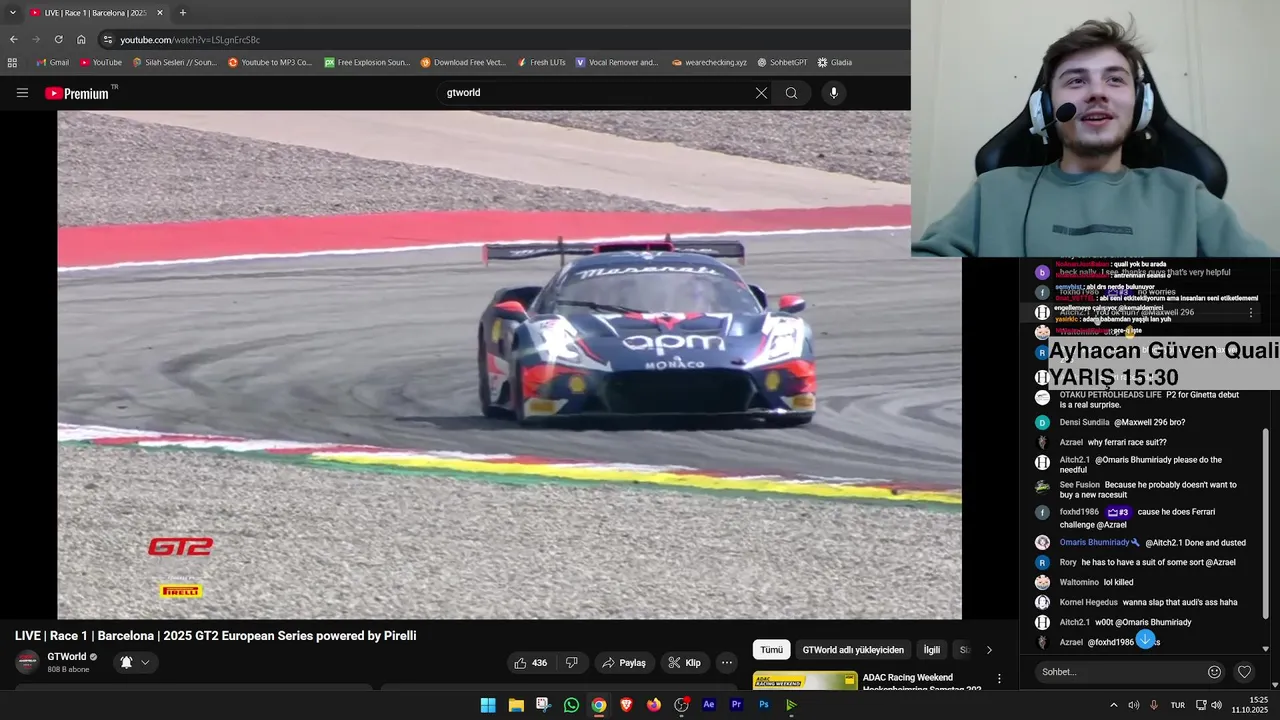Like the video with 436 likes

530,663
